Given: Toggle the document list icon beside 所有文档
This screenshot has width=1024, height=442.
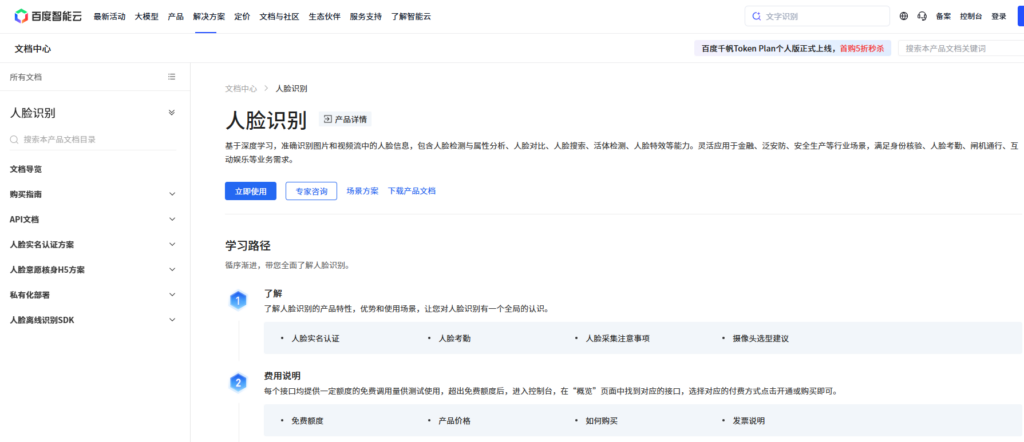Looking at the screenshot, I should (x=172, y=76).
